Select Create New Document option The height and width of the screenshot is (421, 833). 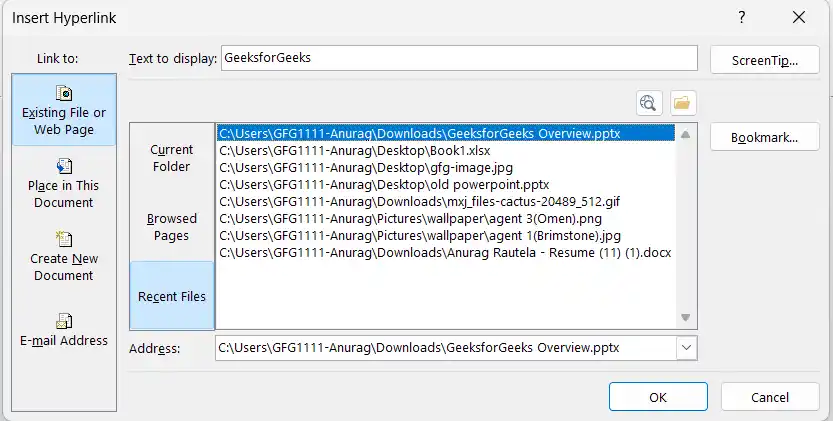(x=64, y=257)
